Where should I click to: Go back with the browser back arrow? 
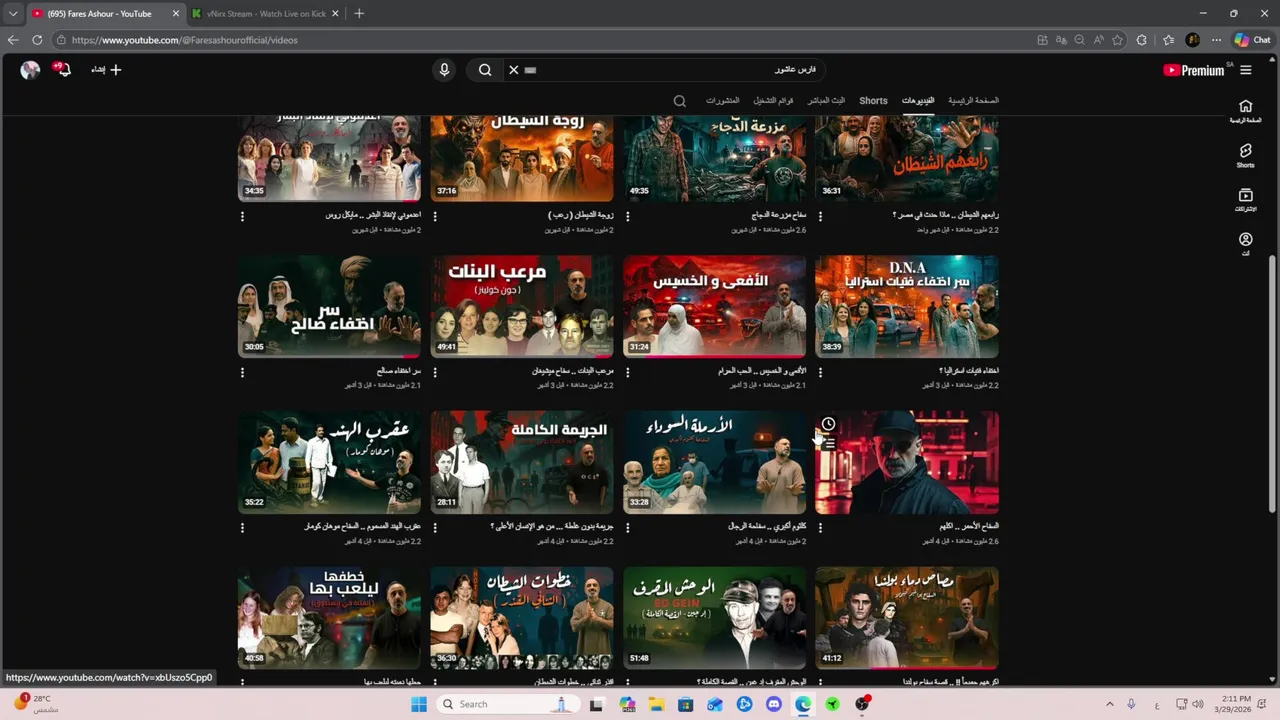[x=13, y=40]
